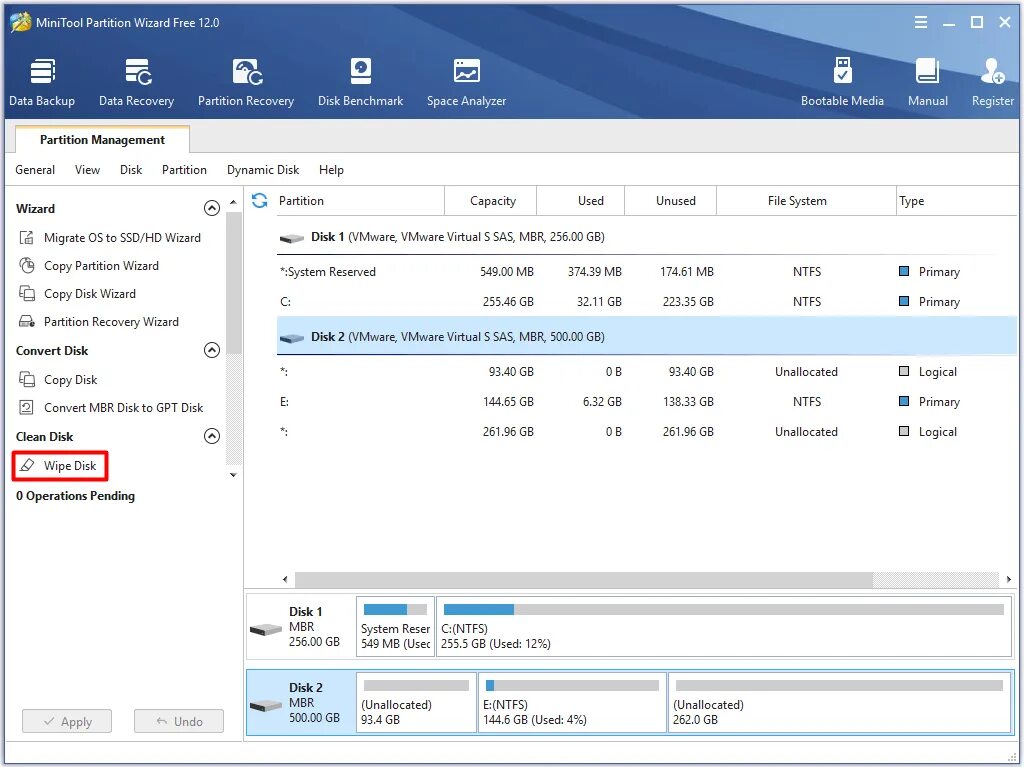The height and width of the screenshot is (767, 1024).
Task: Click the Apply button
Action: pyautogui.click(x=67, y=721)
